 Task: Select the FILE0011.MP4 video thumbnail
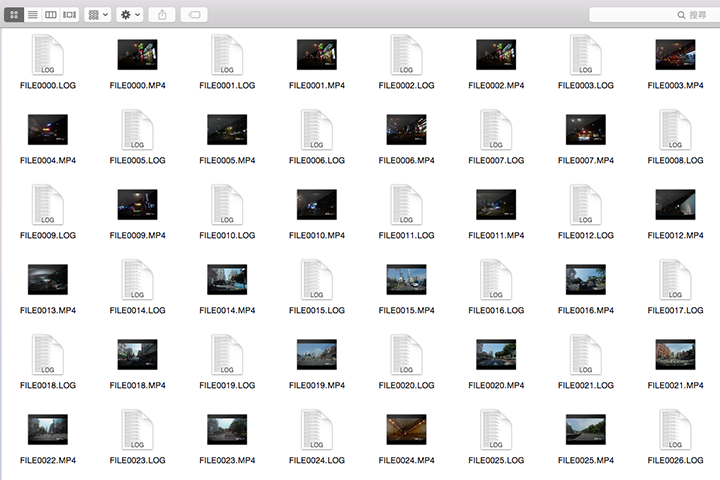coord(496,204)
